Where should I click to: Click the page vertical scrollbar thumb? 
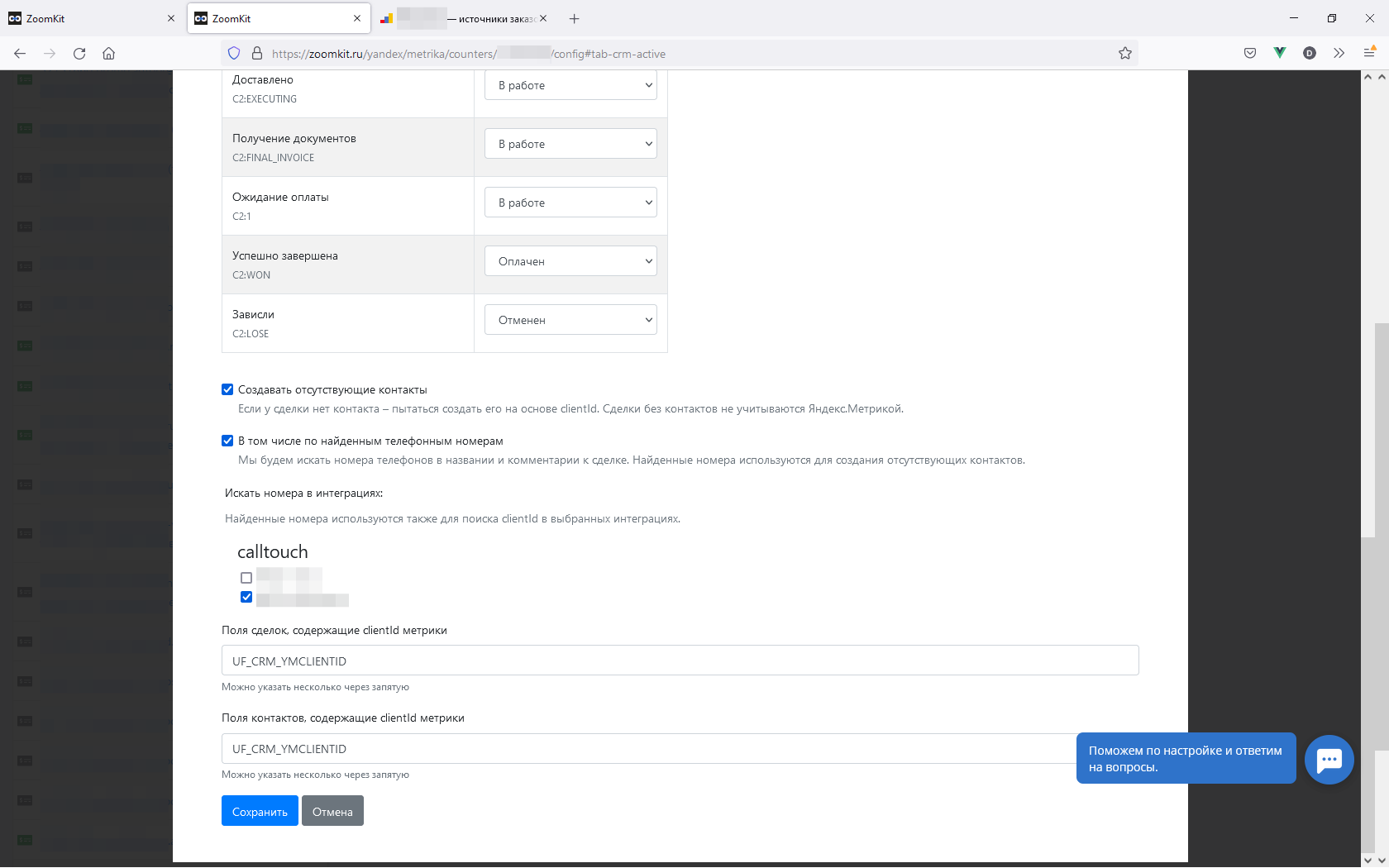tap(1374, 430)
